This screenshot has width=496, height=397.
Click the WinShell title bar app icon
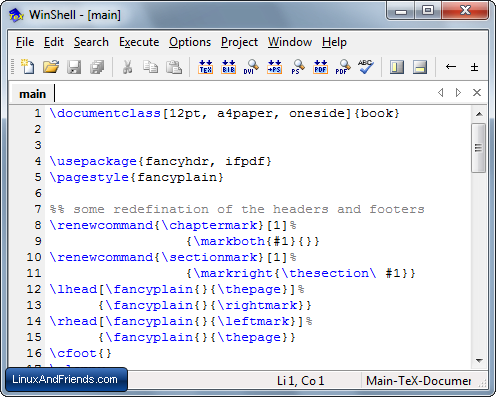(16, 15)
